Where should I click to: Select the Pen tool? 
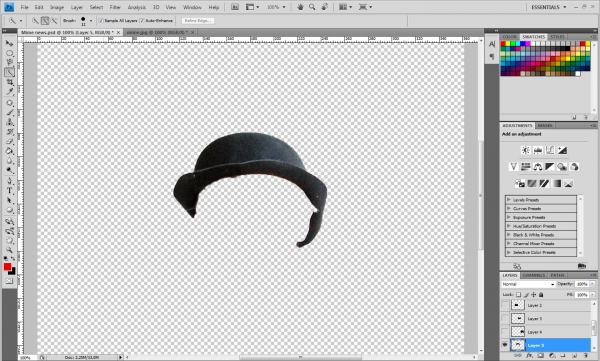10,181
